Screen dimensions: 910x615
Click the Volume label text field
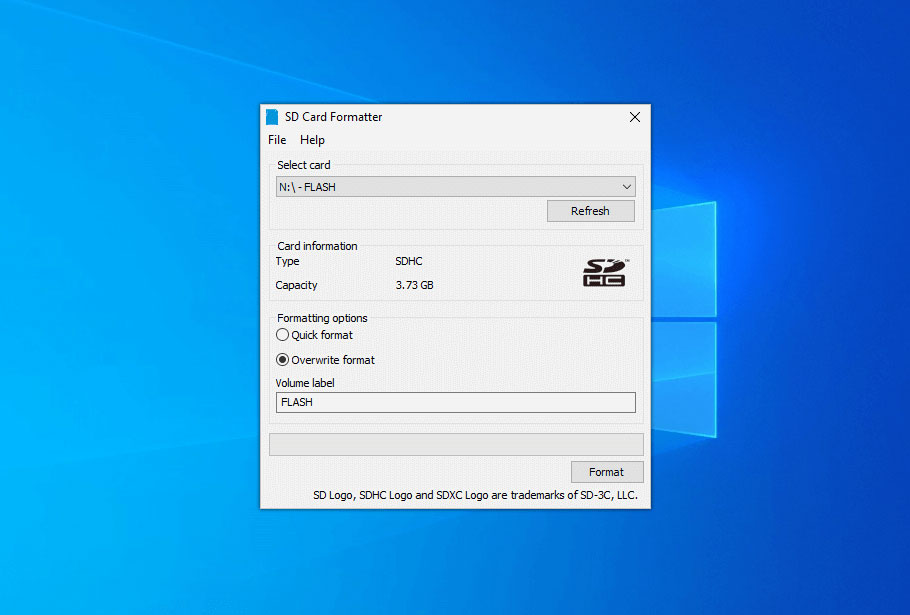[x=456, y=402]
